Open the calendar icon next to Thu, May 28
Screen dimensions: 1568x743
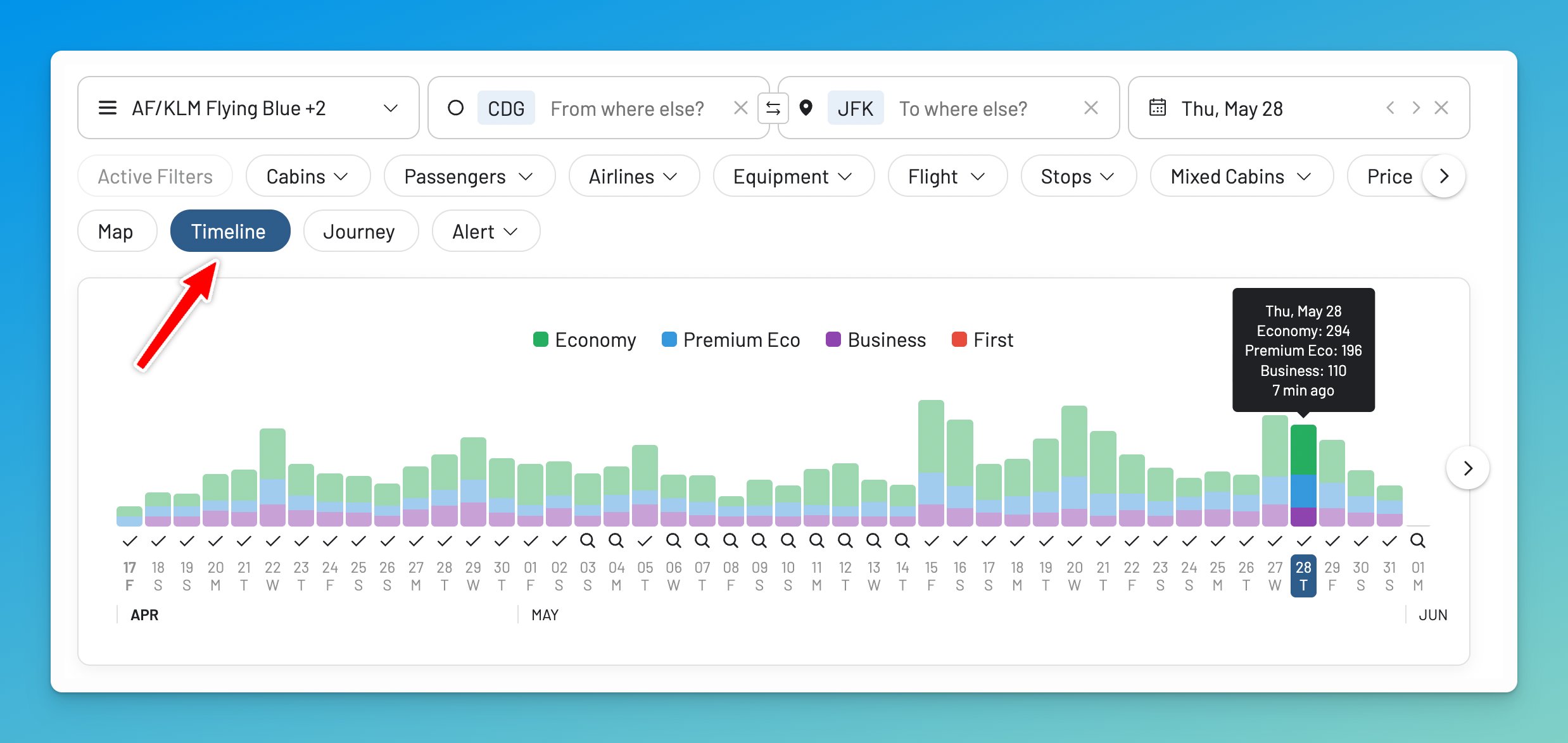1157,108
